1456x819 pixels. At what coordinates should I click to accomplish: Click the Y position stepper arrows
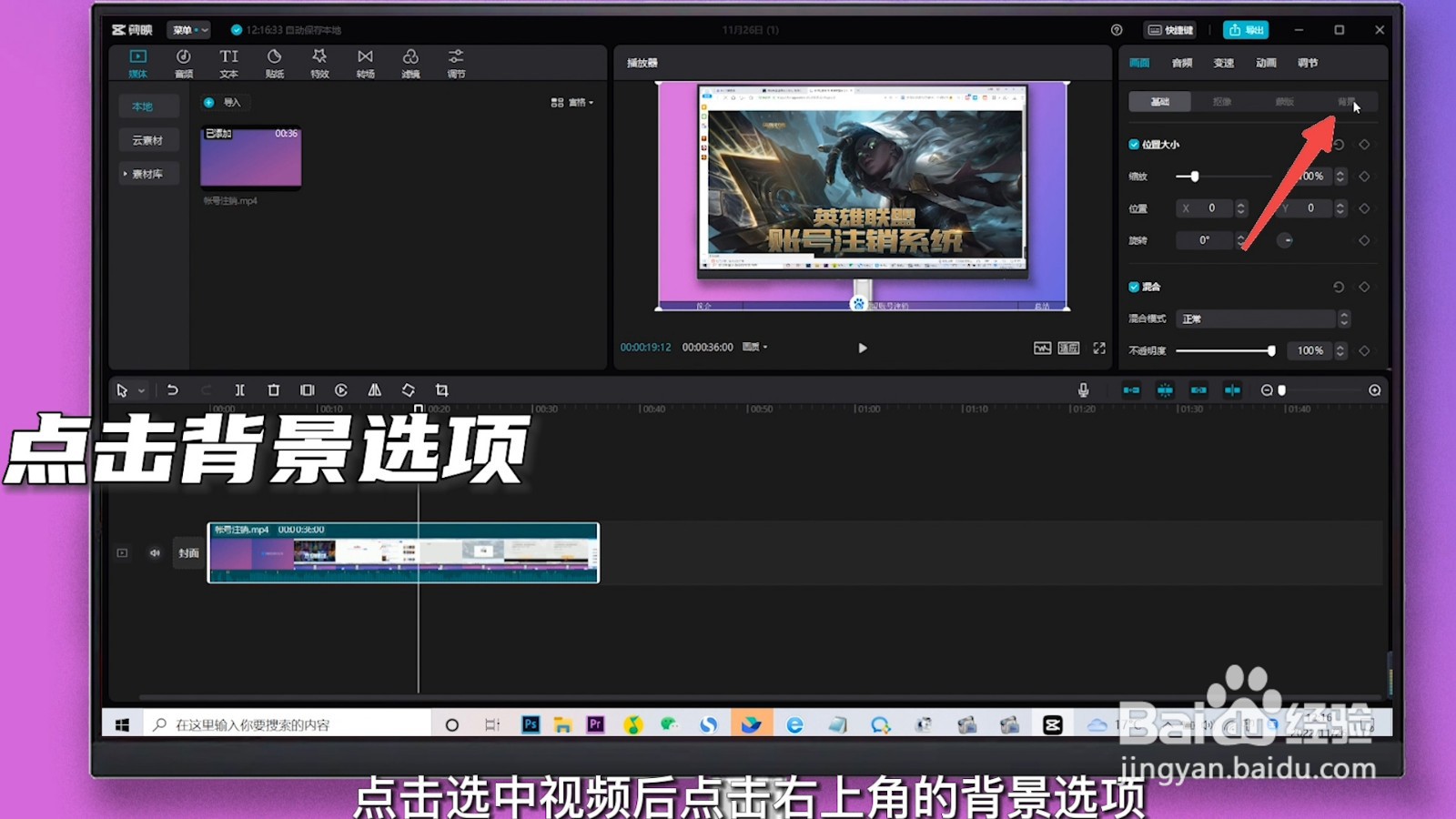1340,208
